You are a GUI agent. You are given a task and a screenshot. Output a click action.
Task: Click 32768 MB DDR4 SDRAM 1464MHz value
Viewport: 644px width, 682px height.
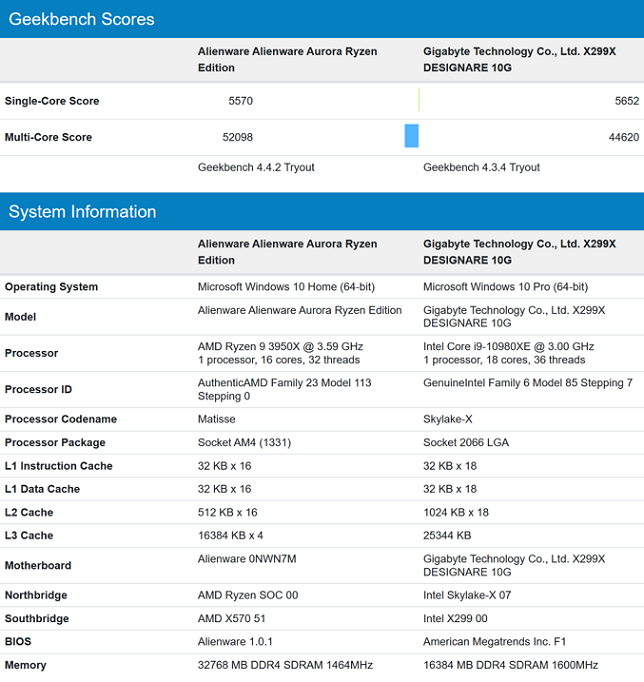click(x=285, y=665)
